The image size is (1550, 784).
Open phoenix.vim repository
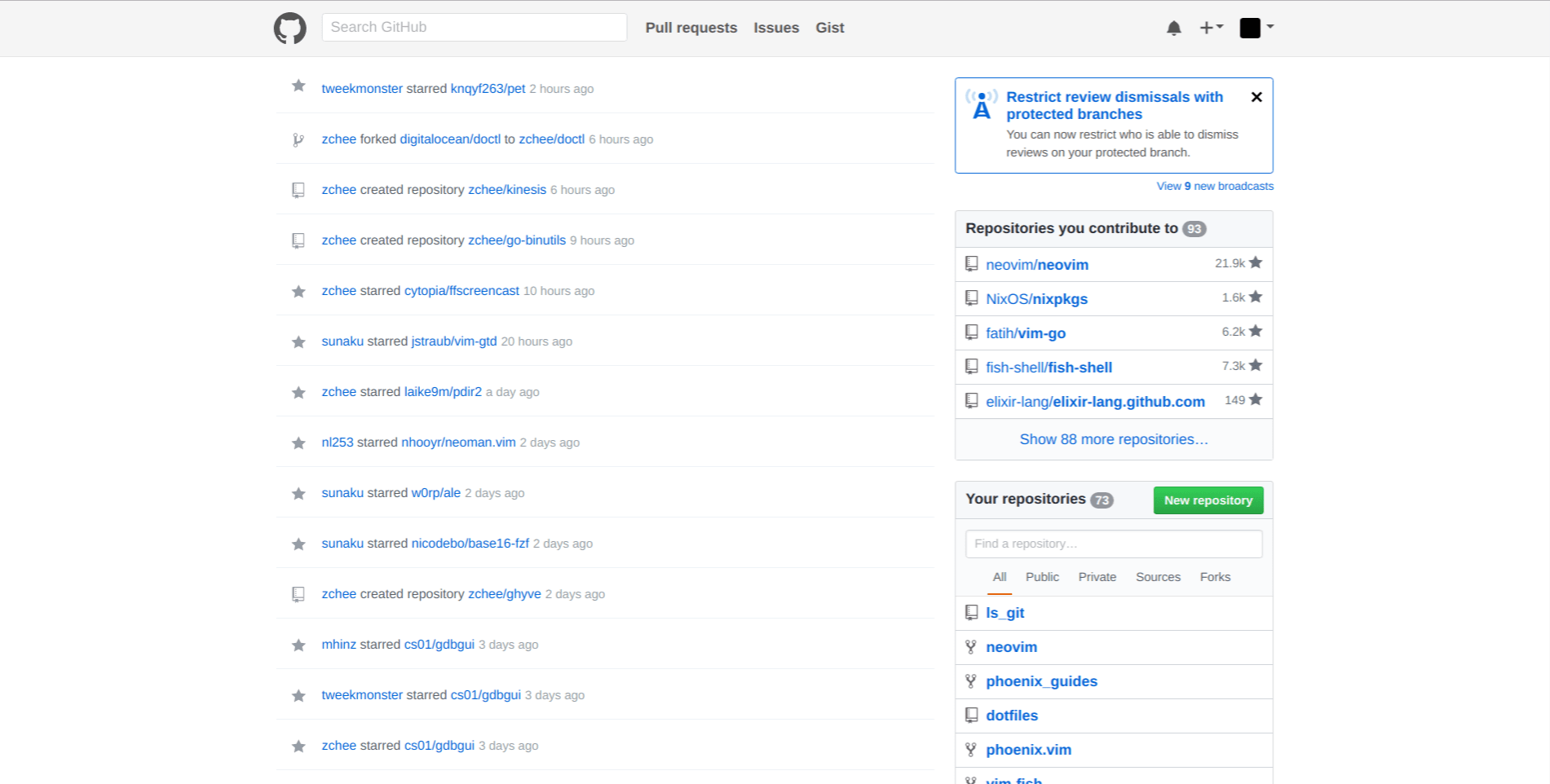tap(1028, 750)
